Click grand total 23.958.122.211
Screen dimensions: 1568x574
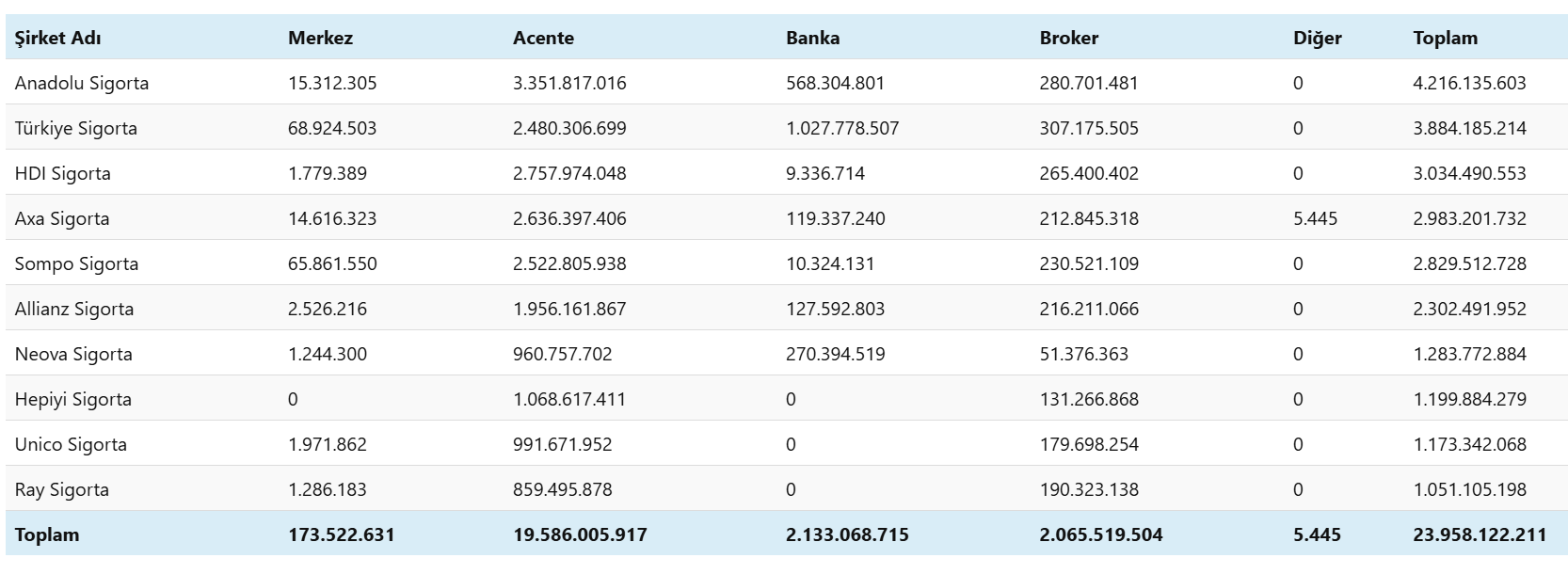[1479, 534]
